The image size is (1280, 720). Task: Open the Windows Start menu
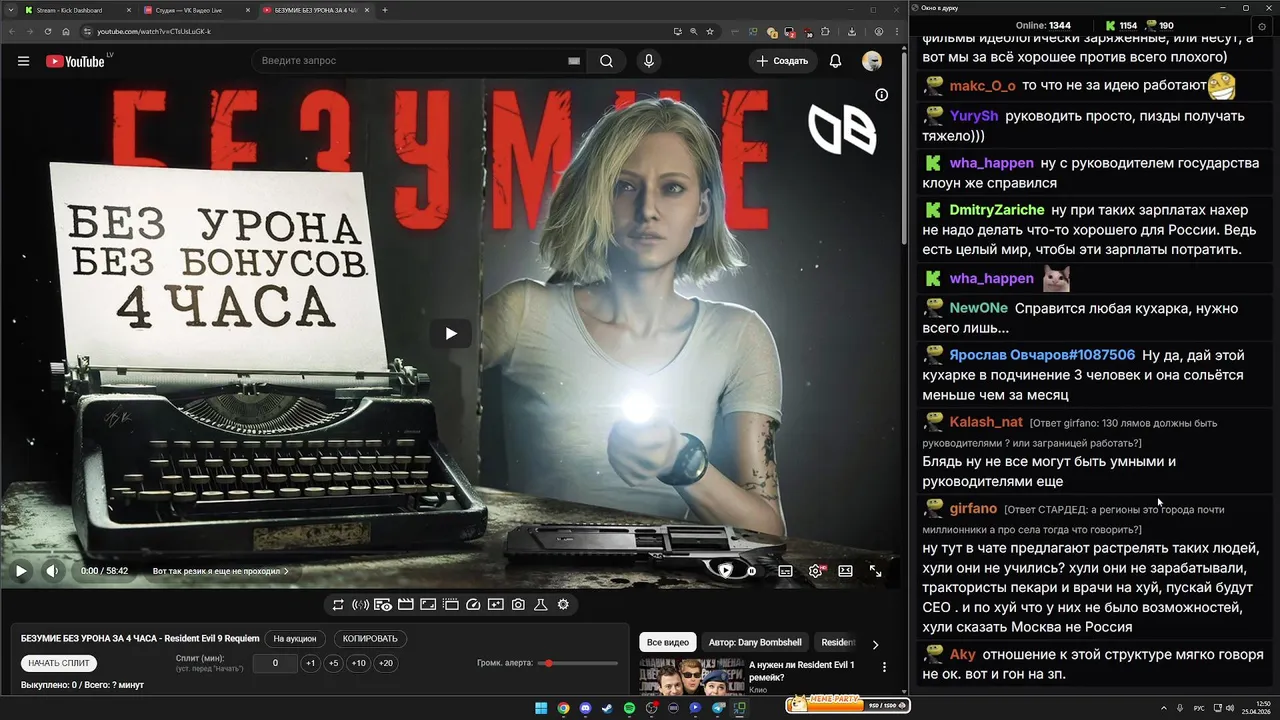[541, 708]
